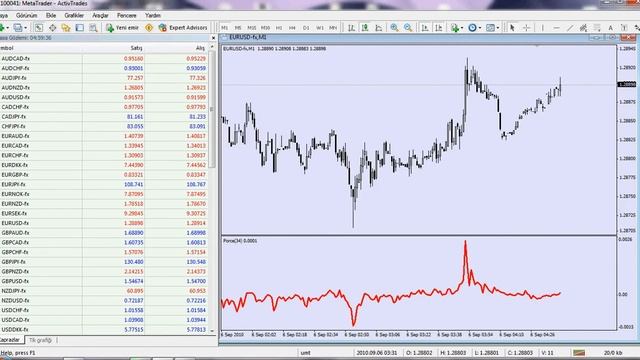Sort symbols by the Alış column header
The image size is (640, 360).
(200, 48)
